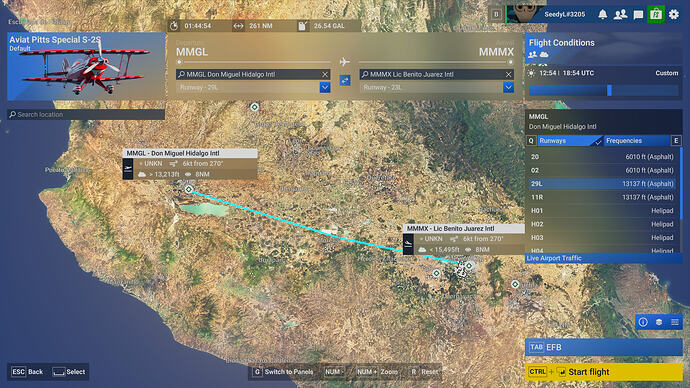Switch to the Frequencies tab
The width and height of the screenshot is (690, 388).
point(637,141)
